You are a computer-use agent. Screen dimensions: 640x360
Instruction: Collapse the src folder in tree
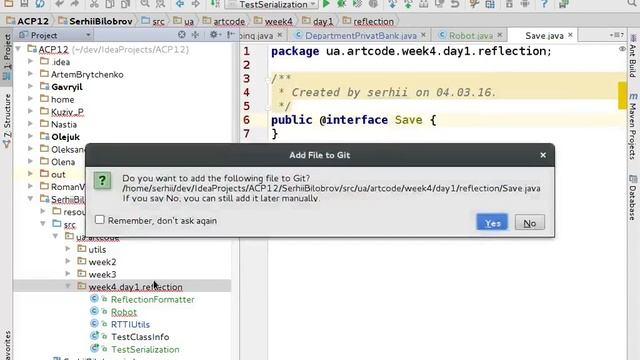[x=43, y=224]
